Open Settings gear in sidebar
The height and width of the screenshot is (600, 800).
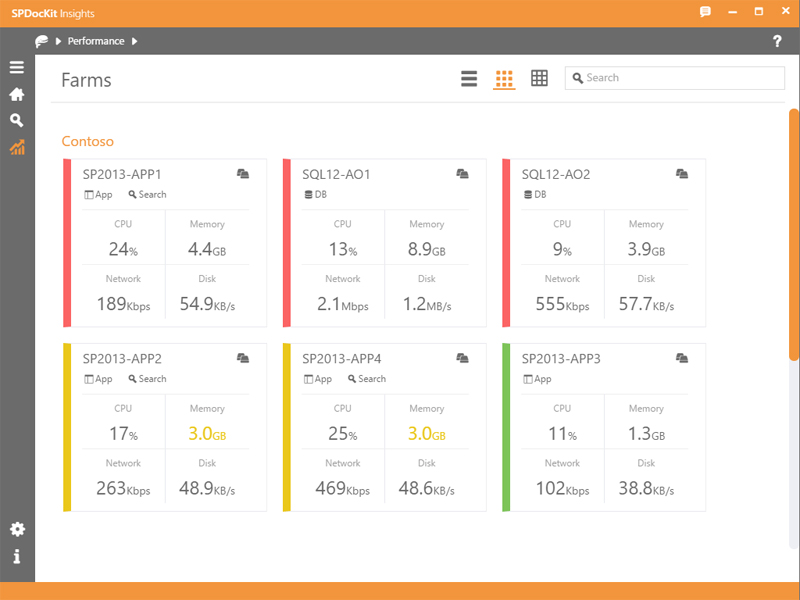17,529
